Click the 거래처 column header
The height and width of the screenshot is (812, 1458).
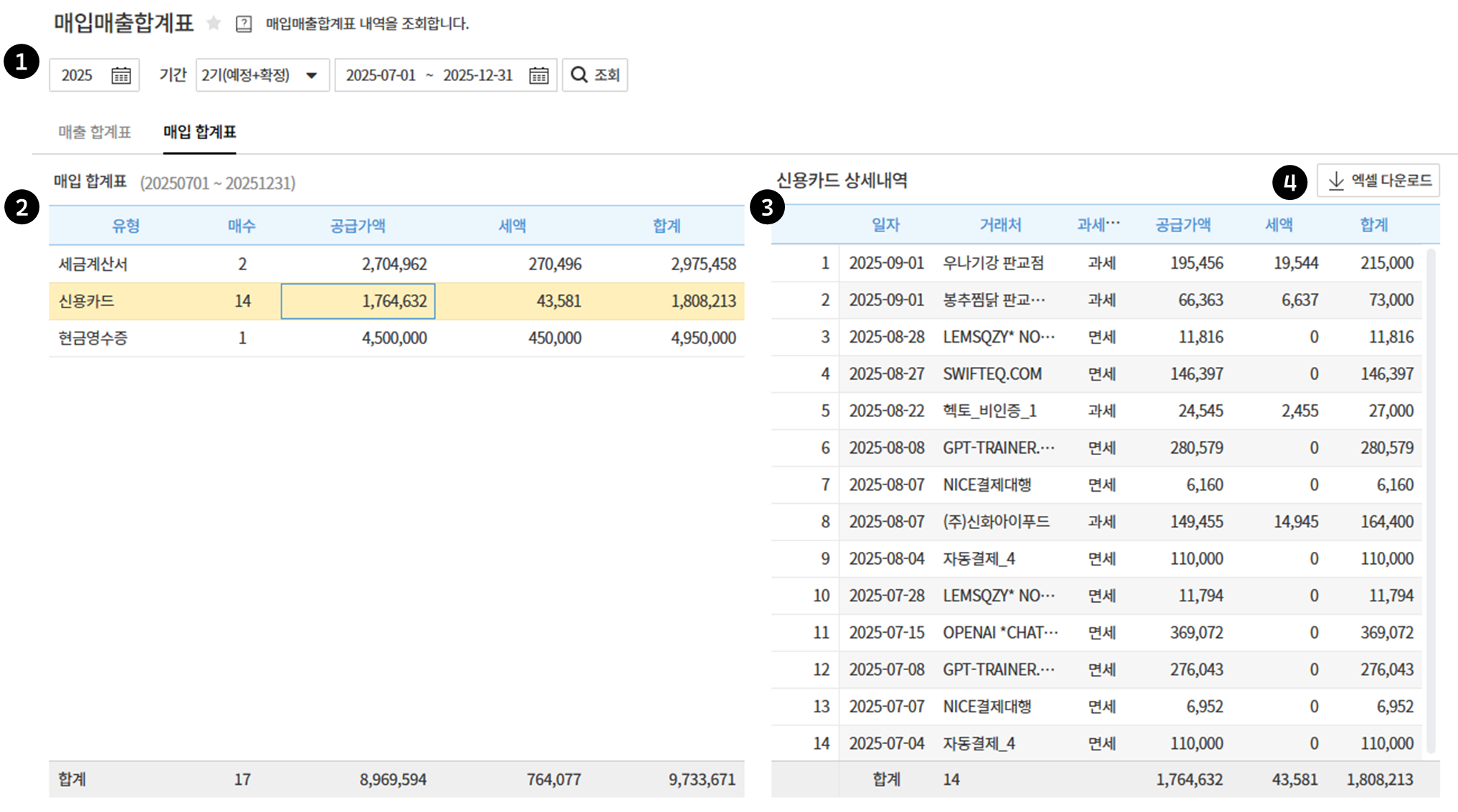click(1000, 225)
